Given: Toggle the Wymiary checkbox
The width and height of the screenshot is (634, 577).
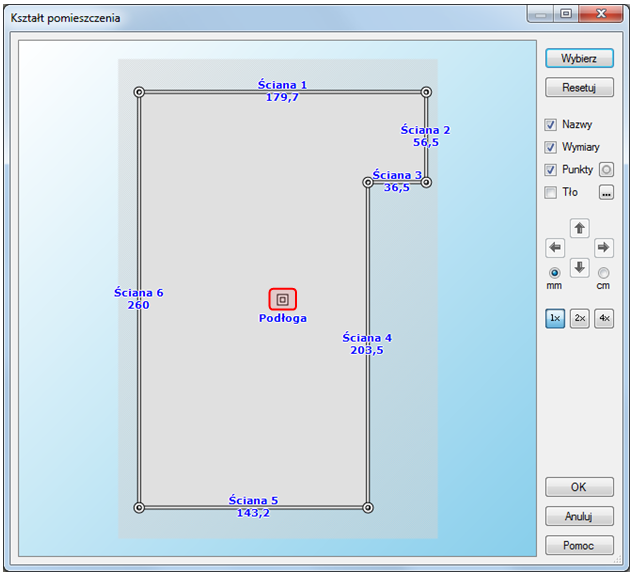Looking at the screenshot, I should 551,147.
